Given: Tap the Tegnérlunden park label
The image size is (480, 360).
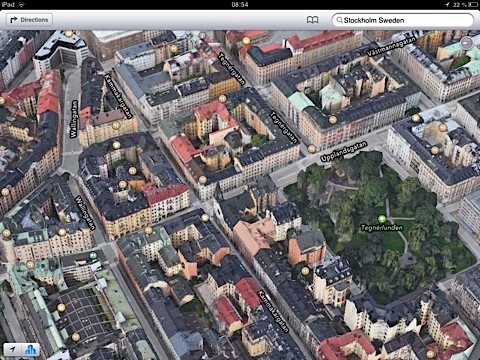Looking at the screenshot, I should pos(382,228).
